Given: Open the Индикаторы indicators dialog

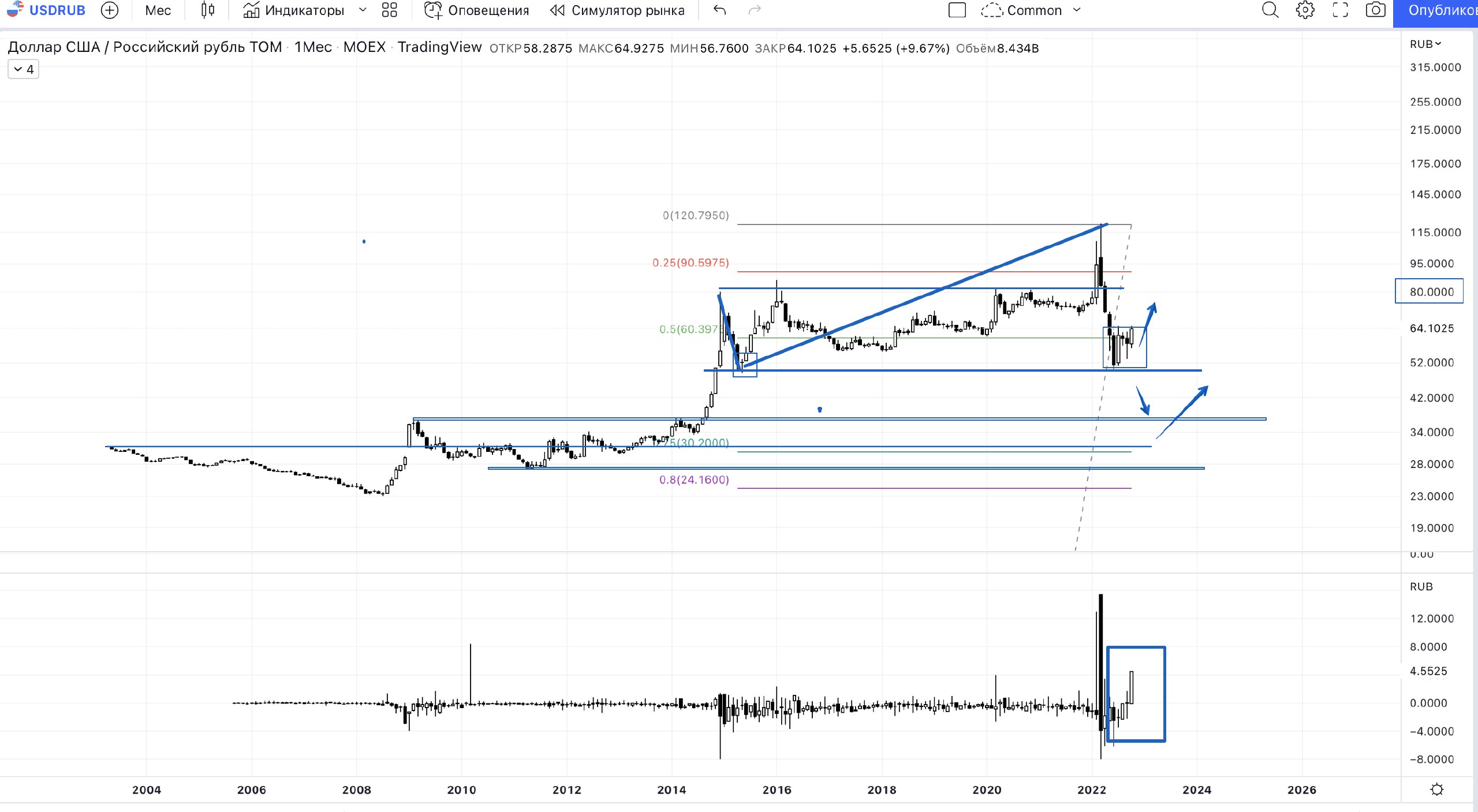Looking at the screenshot, I should (x=293, y=10).
